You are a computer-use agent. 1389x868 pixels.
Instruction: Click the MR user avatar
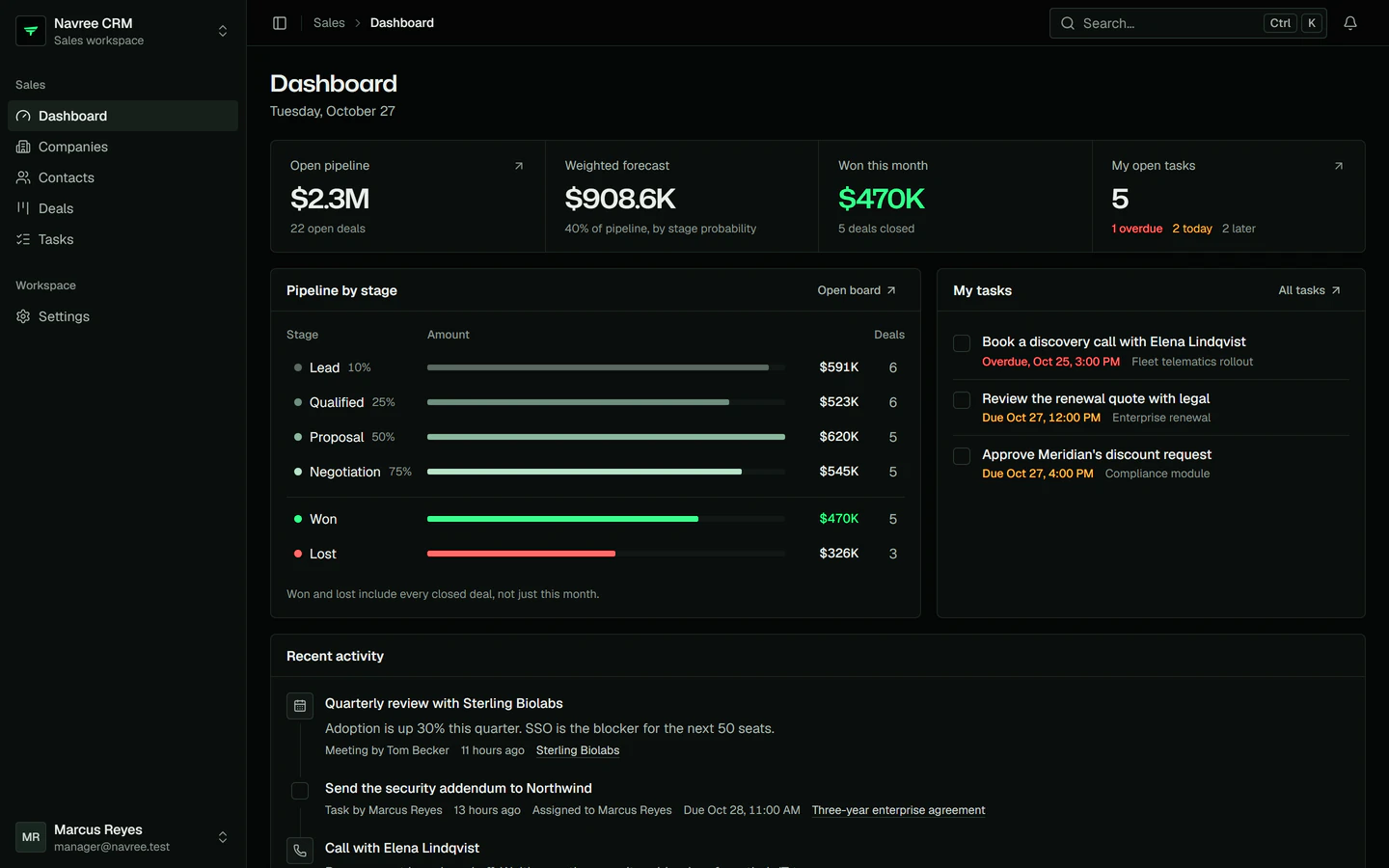tap(31, 837)
